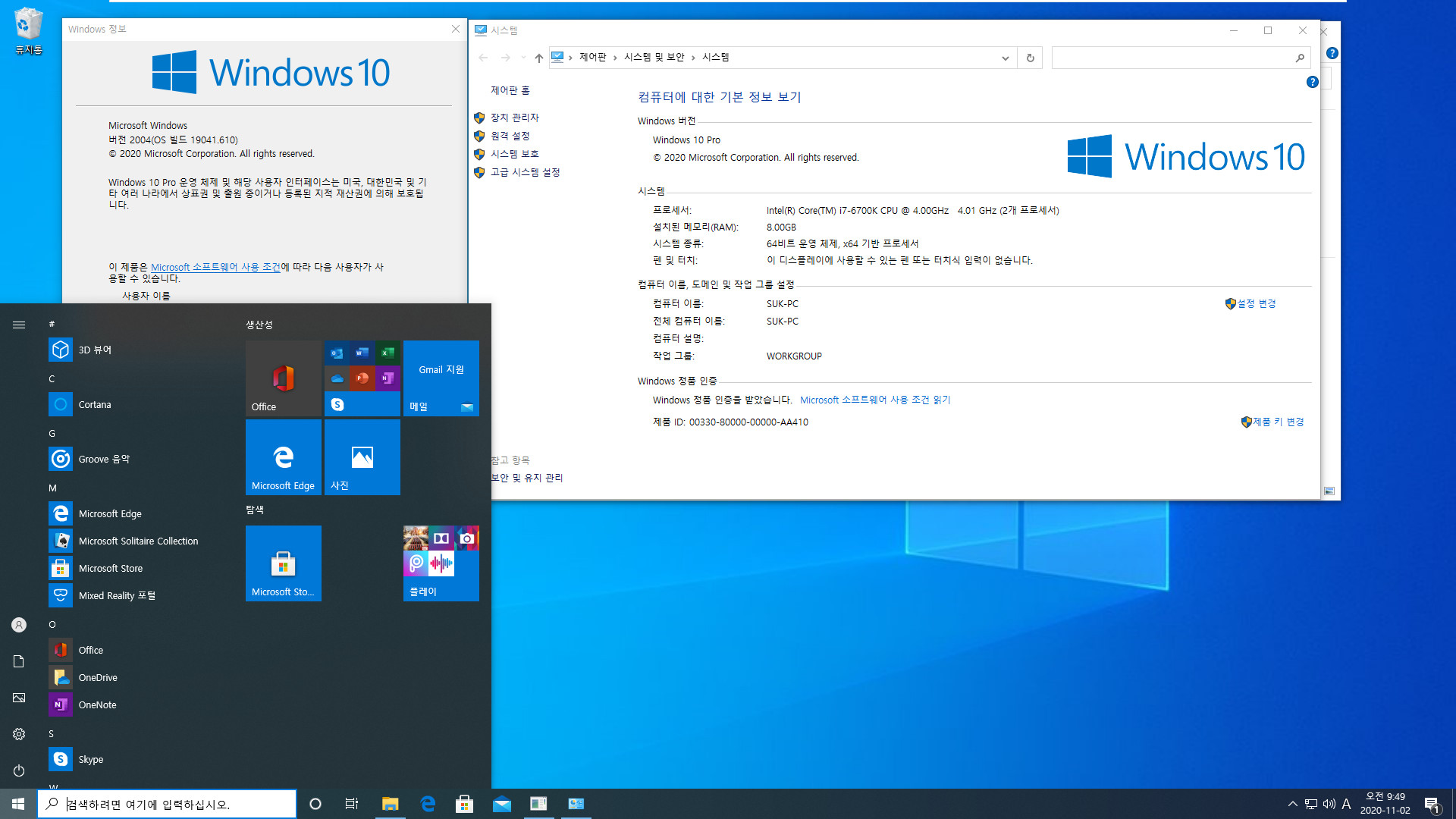Click the Control Panel search field
The image size is (1456, 819).
(1181, 58)
